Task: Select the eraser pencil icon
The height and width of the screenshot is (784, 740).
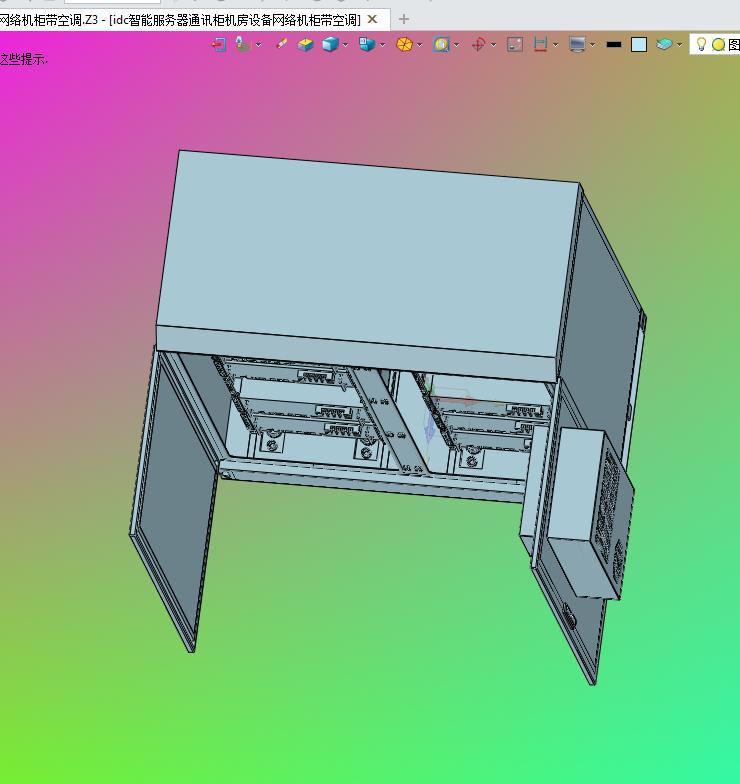Action: tap(282, 44)
